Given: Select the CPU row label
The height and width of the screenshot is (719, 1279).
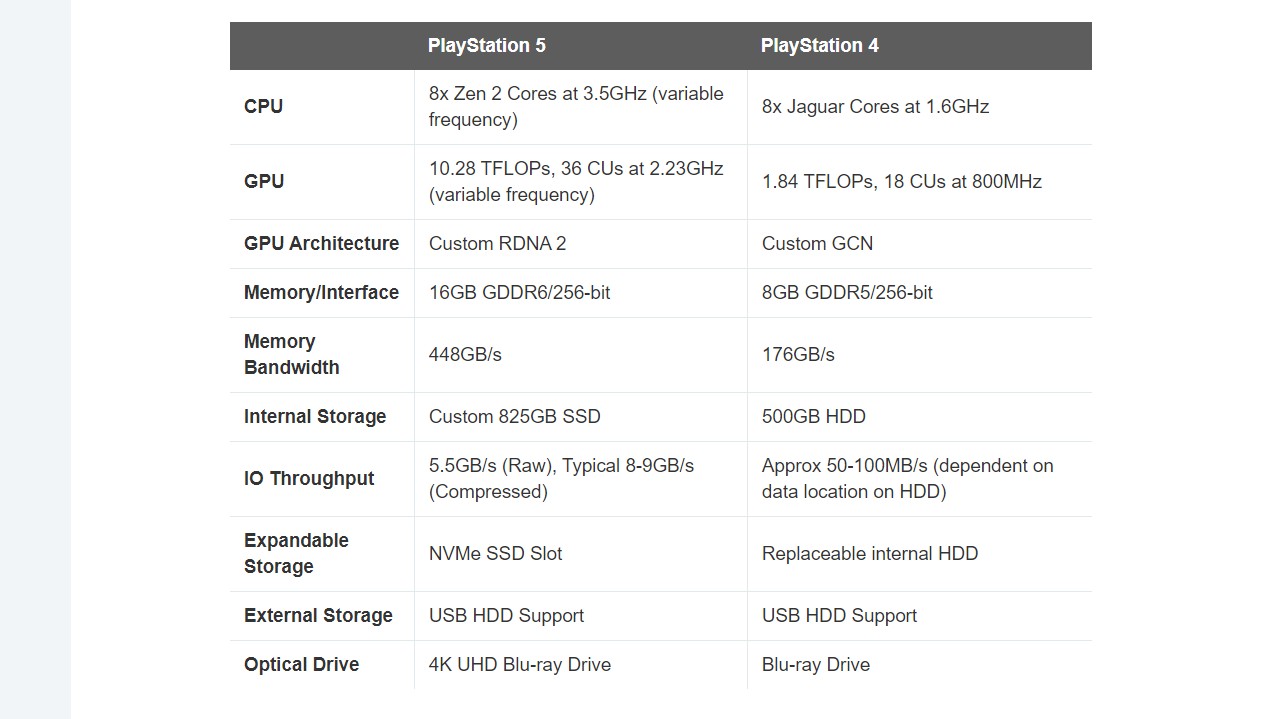Looking at the screenshot, I should click(x=263, y=106).
